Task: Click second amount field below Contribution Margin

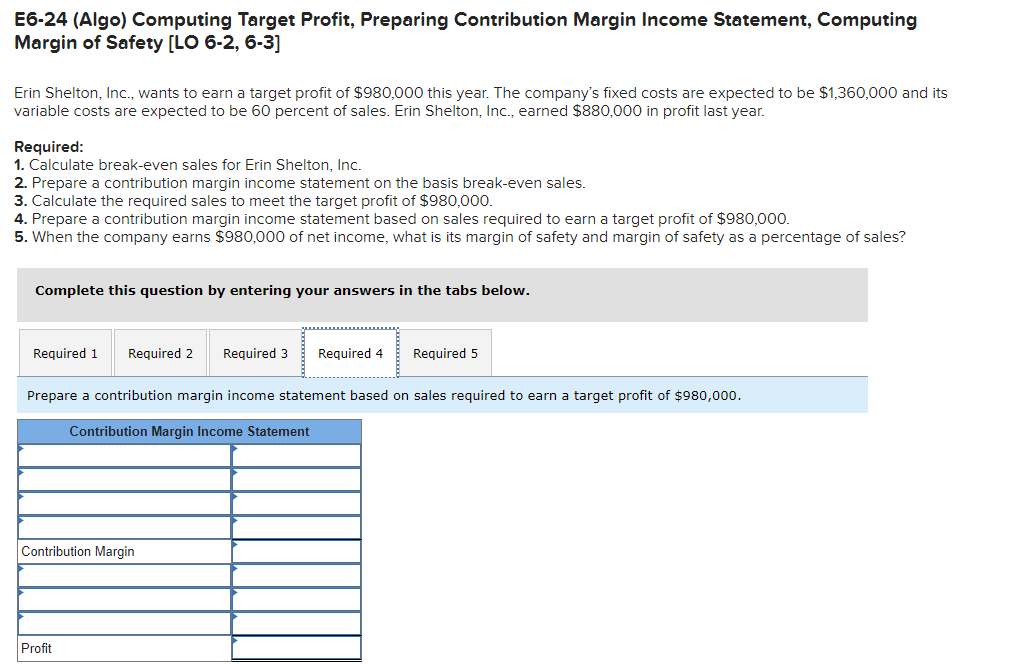Action: click(x=296, y=599)
